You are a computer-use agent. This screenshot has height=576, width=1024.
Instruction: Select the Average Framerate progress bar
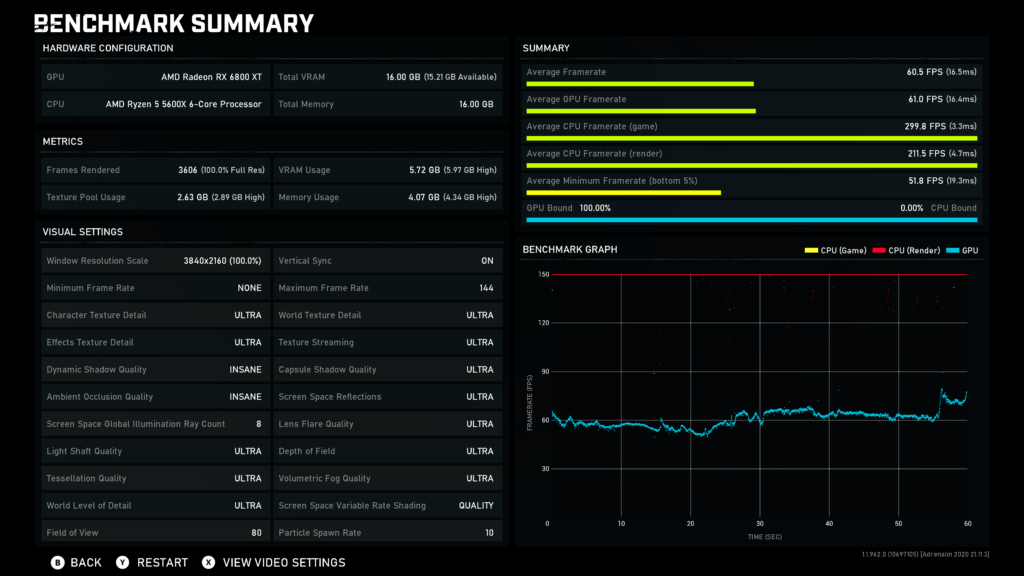pyautogui.click(x=640, y=84)
